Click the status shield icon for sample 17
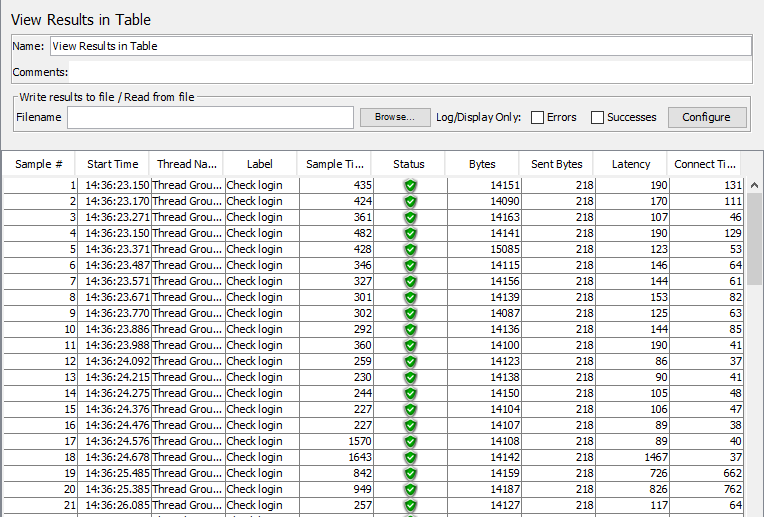Image resolution: width=764 pixels, height=517 pixels. 410,441
